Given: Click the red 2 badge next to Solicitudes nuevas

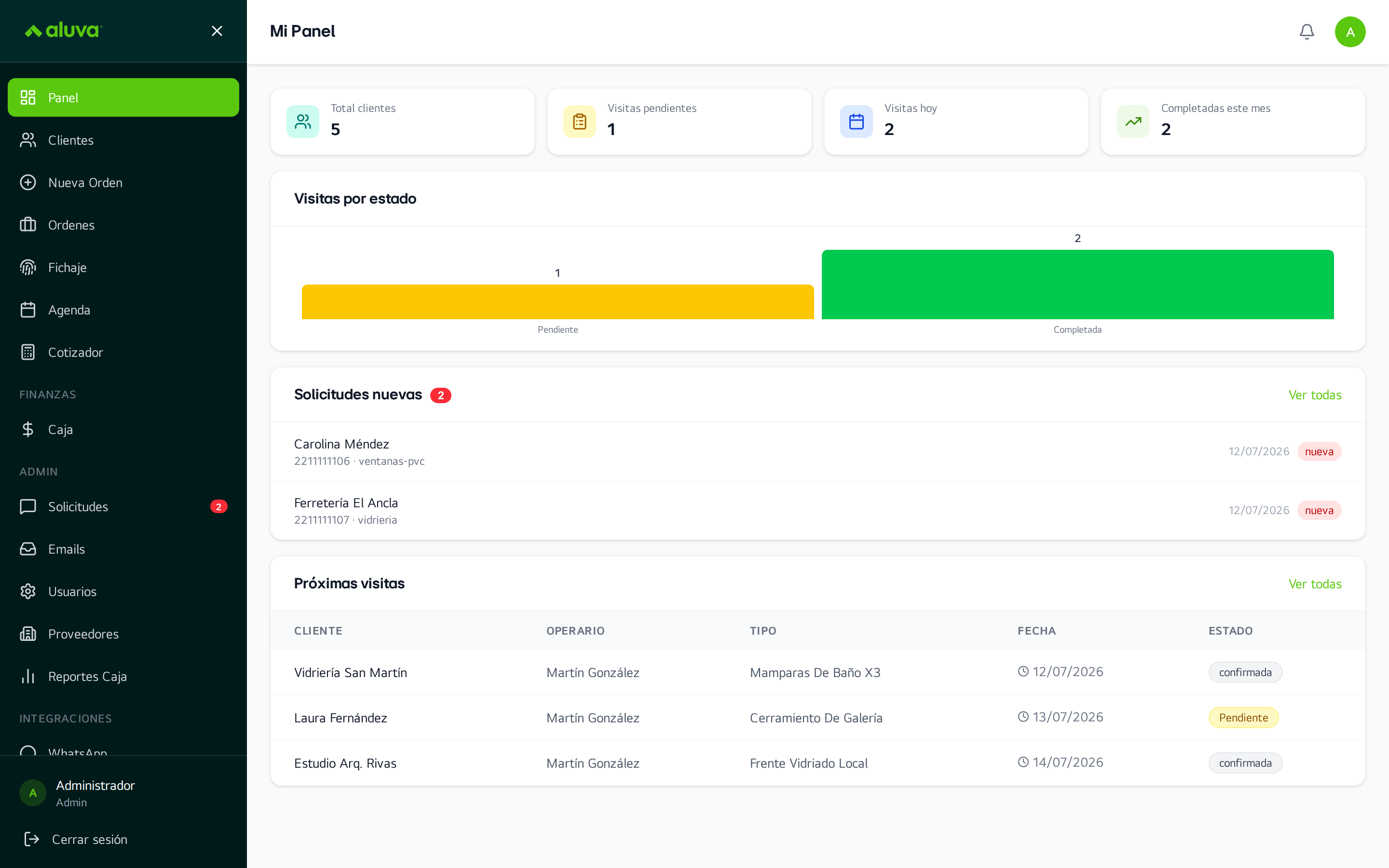Looking at the screenshot, I should coord(441,395).
